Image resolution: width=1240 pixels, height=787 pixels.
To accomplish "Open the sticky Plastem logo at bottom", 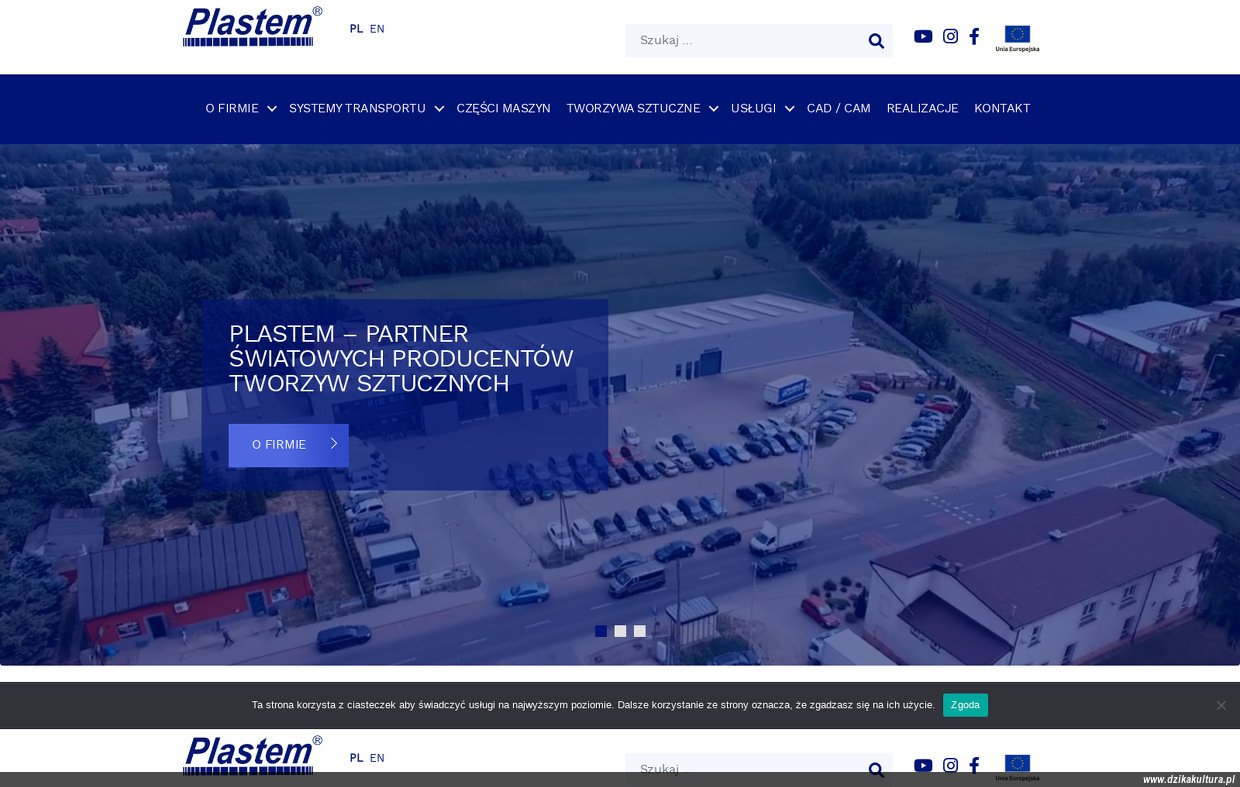I will tap(252, 755).
